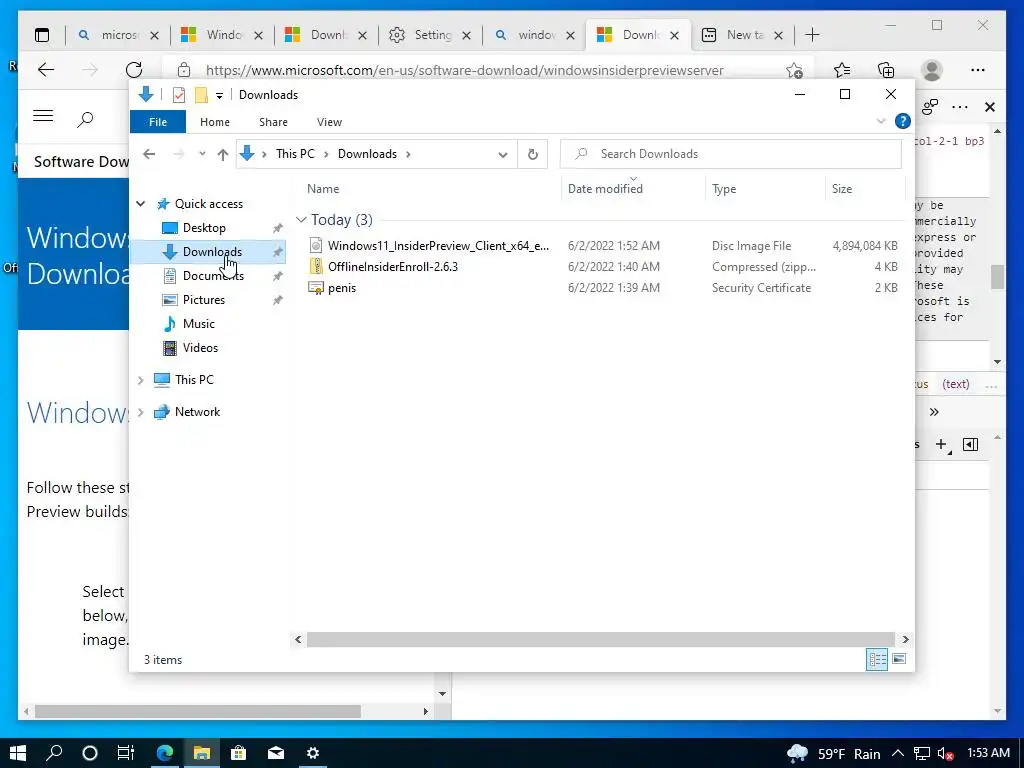Reload the Edge page
This screenshot has height=768, width=1024.
click(x=134, y=70)
